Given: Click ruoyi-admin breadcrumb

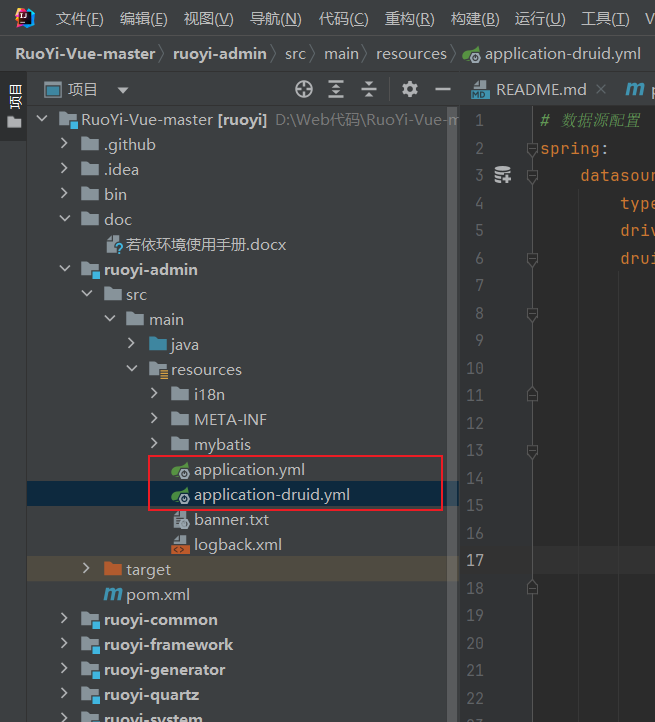Looking at the screenshot, I should (220, 54).
